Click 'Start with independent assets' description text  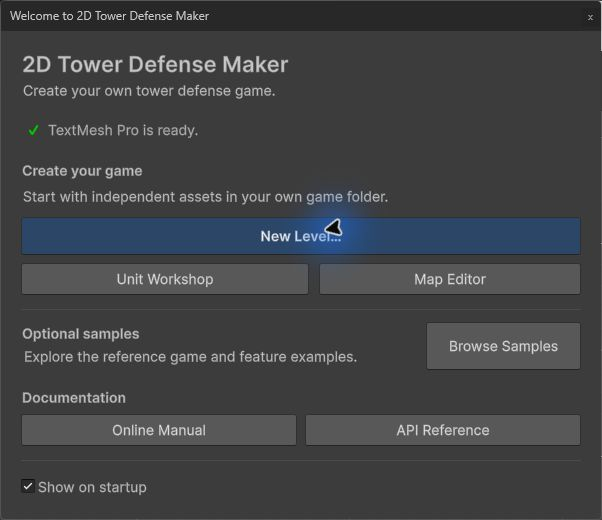coord(205,197)
